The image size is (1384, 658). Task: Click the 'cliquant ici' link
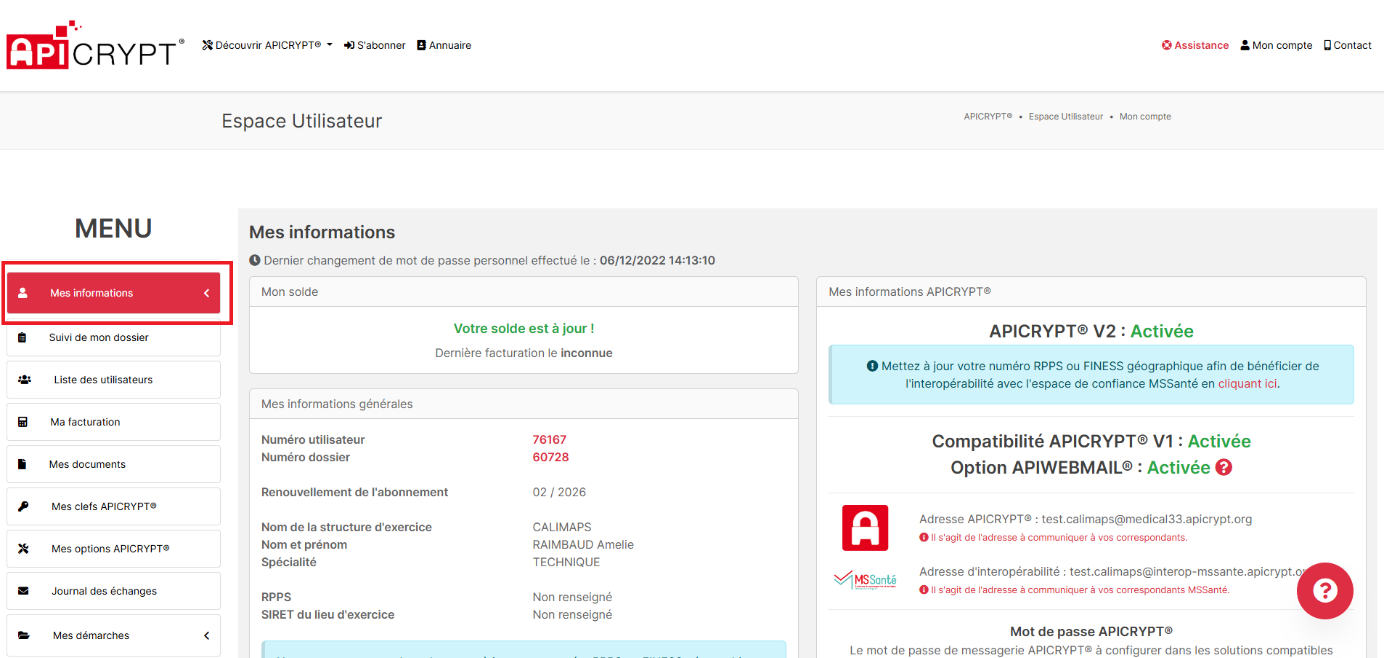(x=1247, y=383)
